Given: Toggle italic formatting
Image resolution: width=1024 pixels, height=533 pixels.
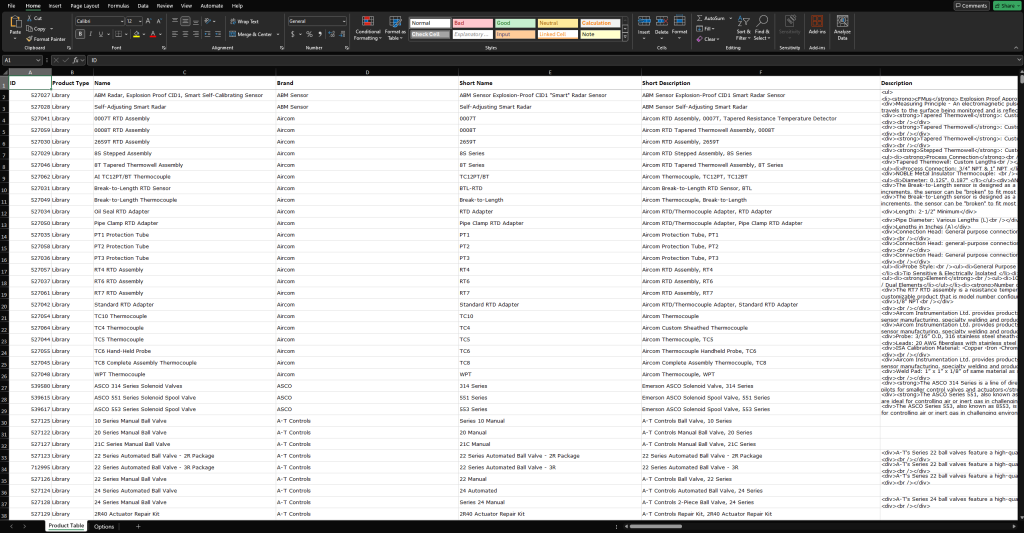Looking at the screenshot, I should tap(91, 33).
